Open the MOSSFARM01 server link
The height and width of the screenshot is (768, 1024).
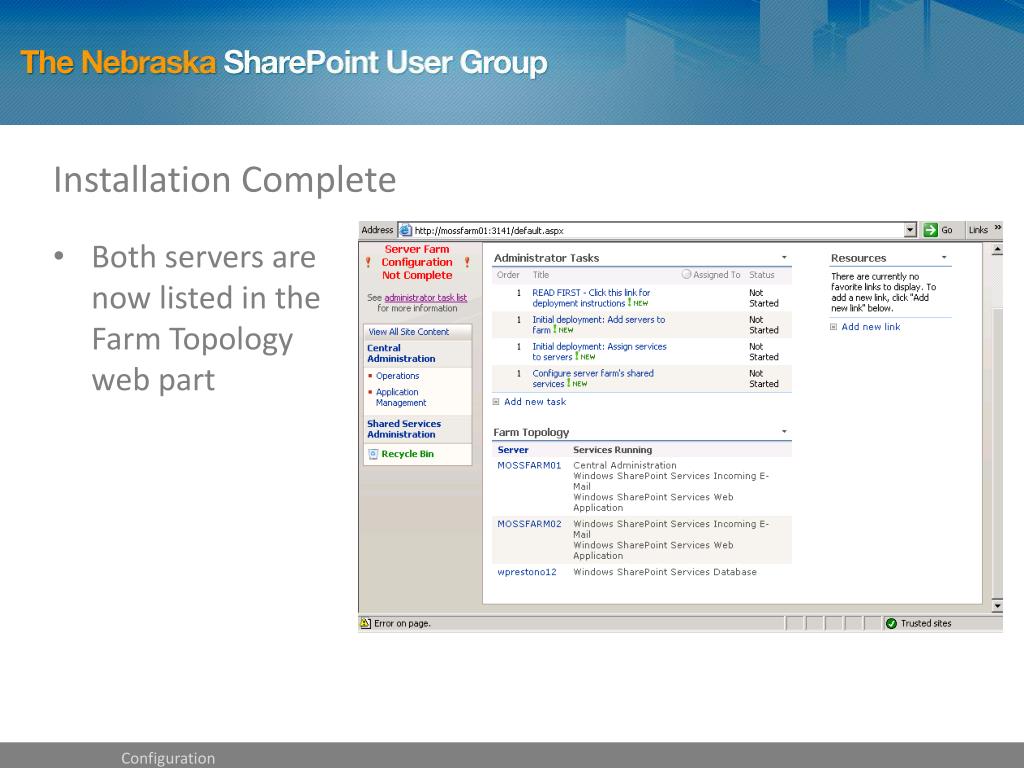coord(529,466)
